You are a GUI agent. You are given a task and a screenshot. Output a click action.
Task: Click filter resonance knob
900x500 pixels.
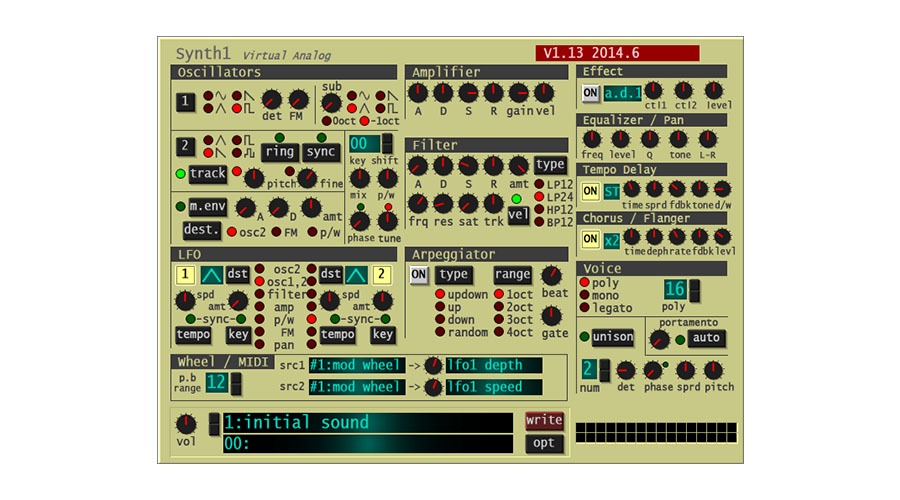[x=443, y=203]
